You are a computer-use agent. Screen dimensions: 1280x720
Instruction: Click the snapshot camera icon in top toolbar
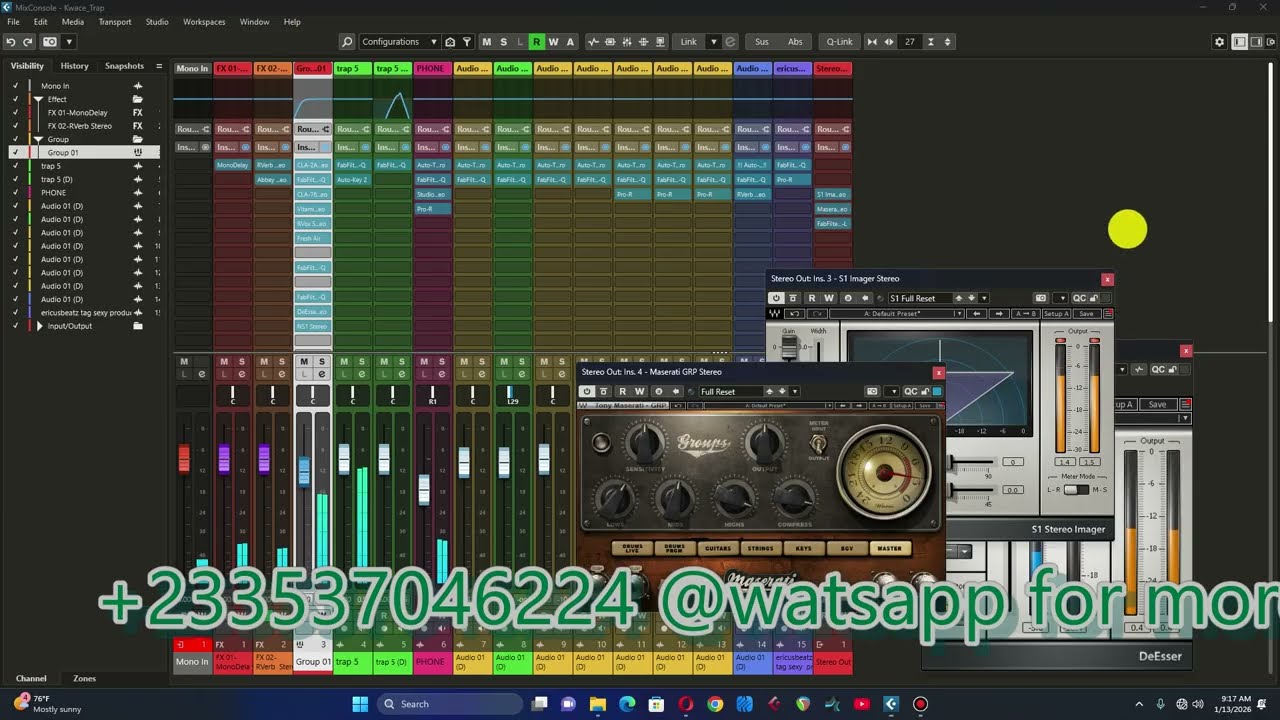click(52, 42)
